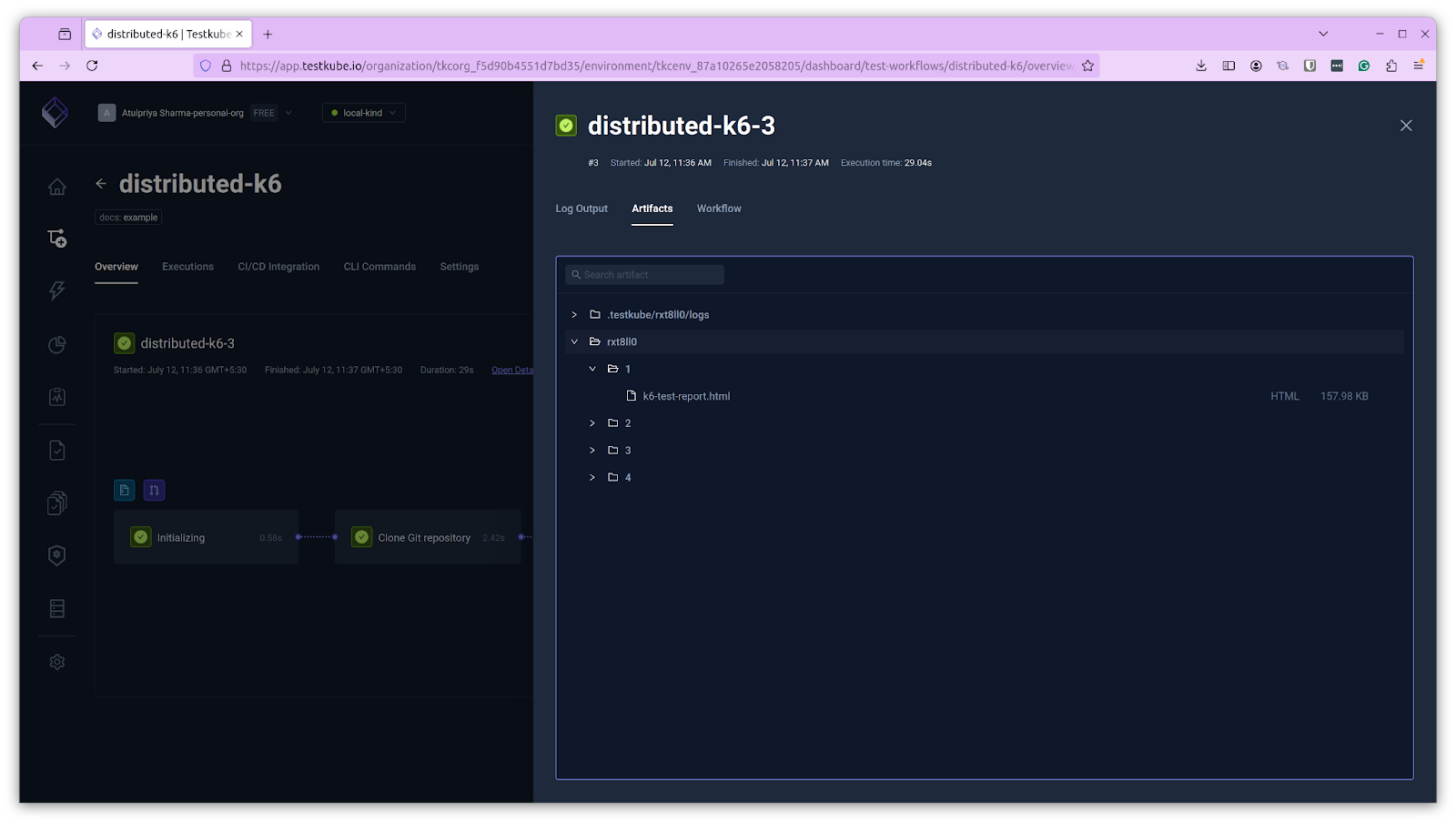
Task: Click the sidebar toggle icon in browser toolbar
Action: point(1228,66)
